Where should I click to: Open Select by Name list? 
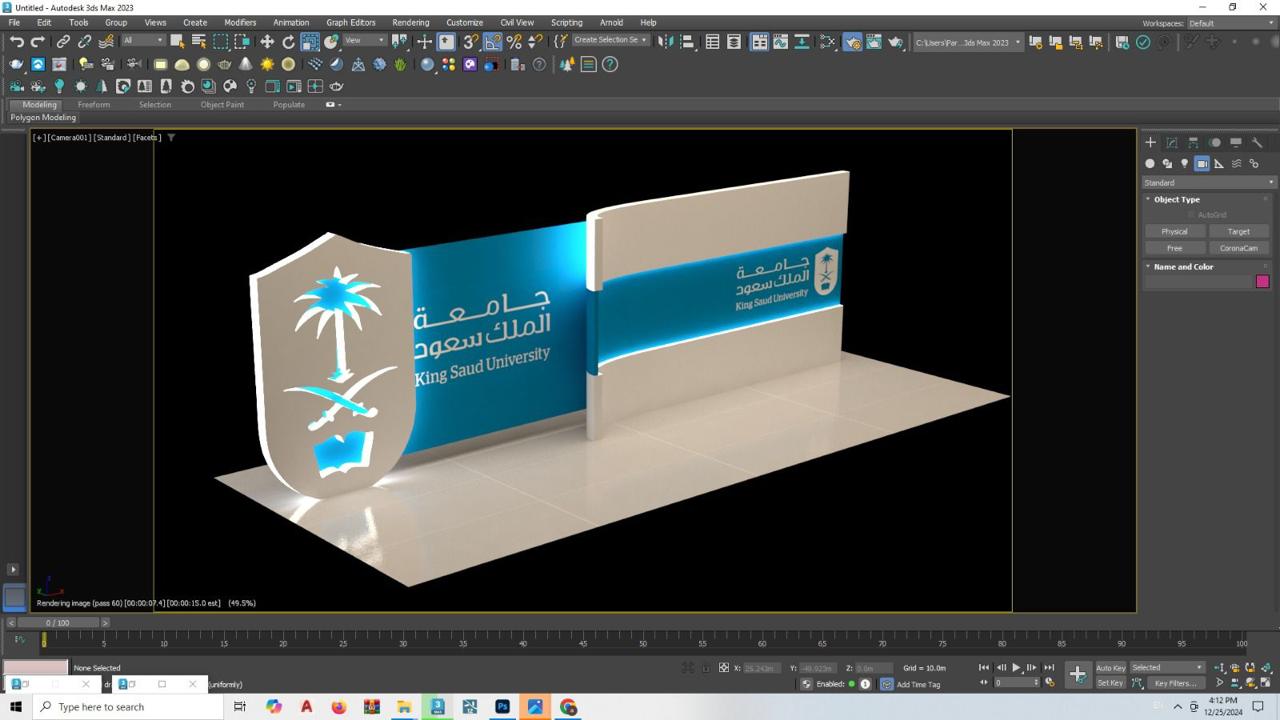pos(199,42)
